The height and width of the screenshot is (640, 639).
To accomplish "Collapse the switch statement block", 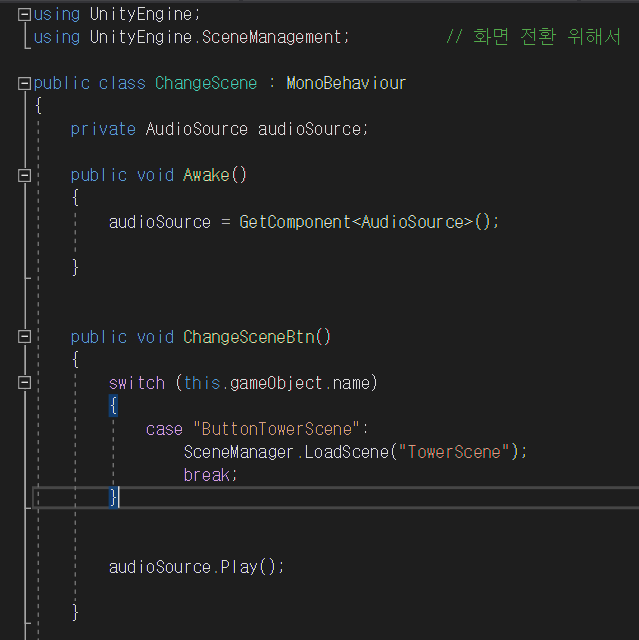I will pos(25,383).
